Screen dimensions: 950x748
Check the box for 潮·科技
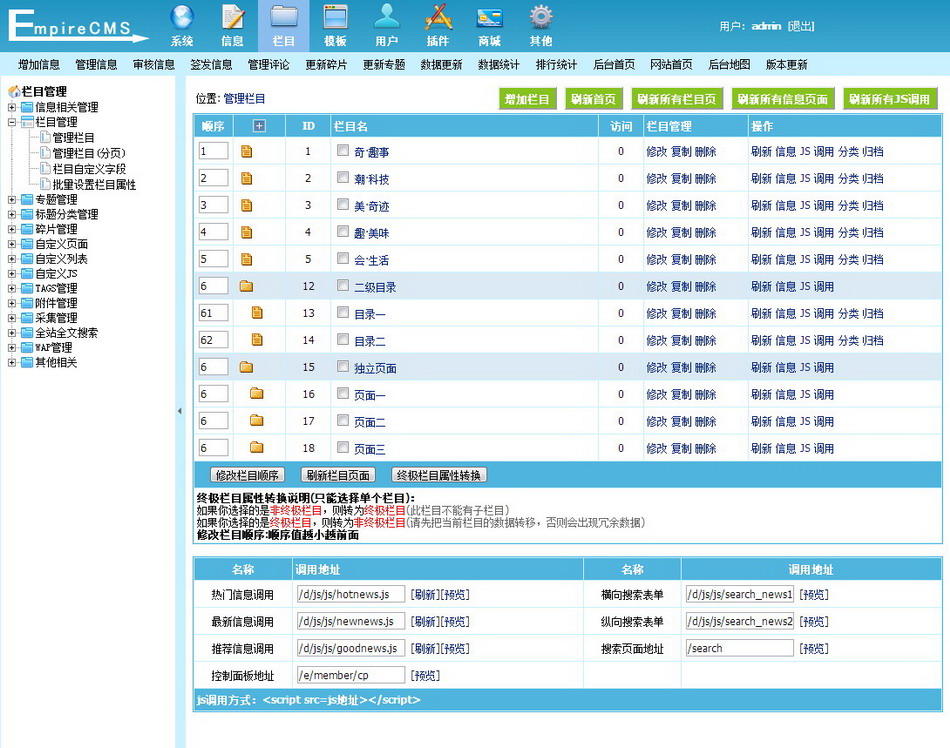pyautogui.click(x=343, y=177)
